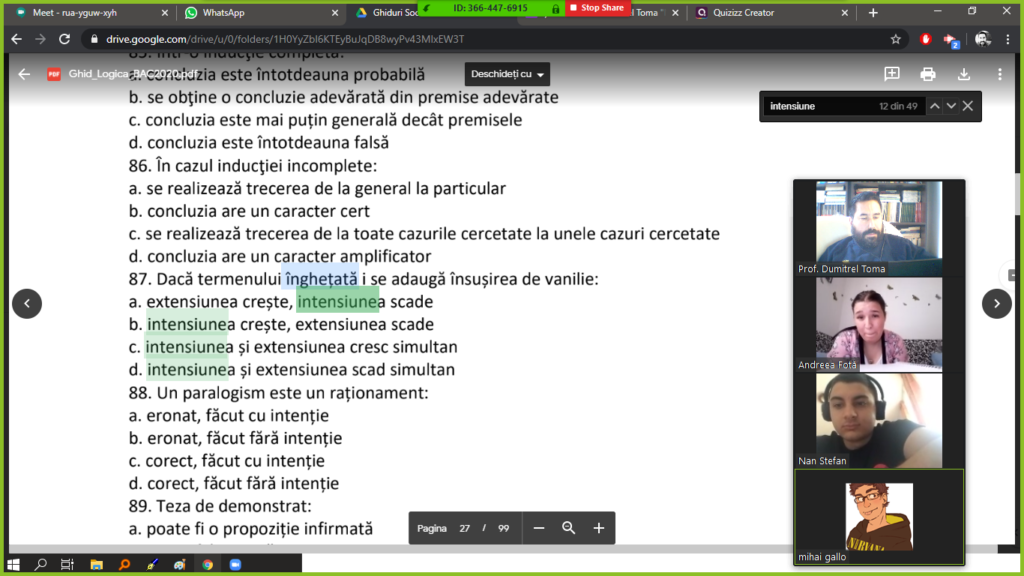
Task: Download the PDF using the download icon
Action: pos(964,74)
